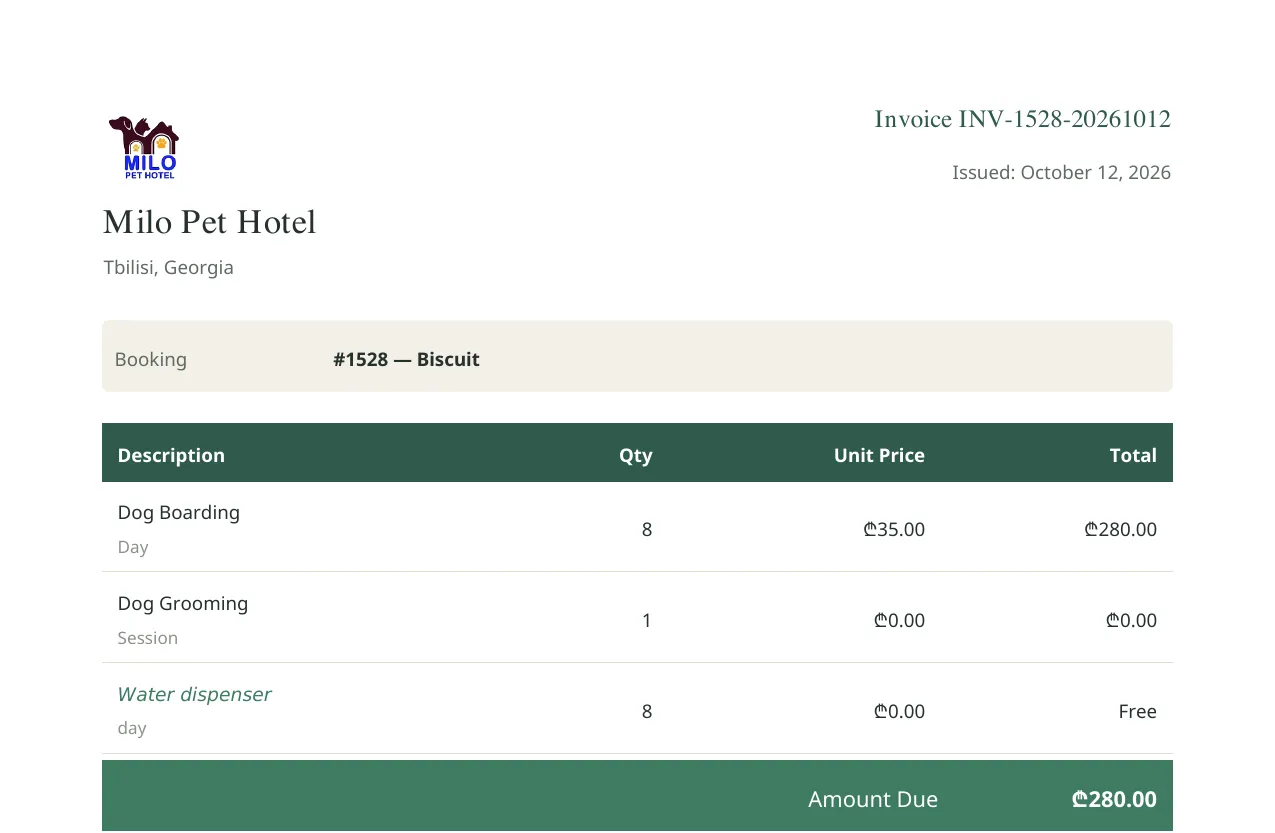Click the 'Total' column header

coord(1133,455)
